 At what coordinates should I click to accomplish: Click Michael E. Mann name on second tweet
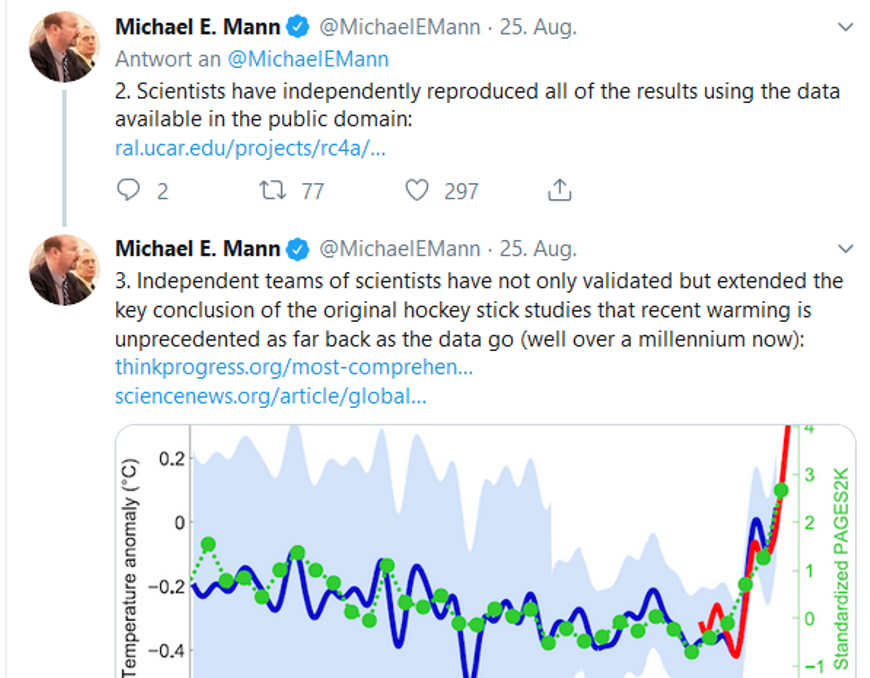(198, 249)
